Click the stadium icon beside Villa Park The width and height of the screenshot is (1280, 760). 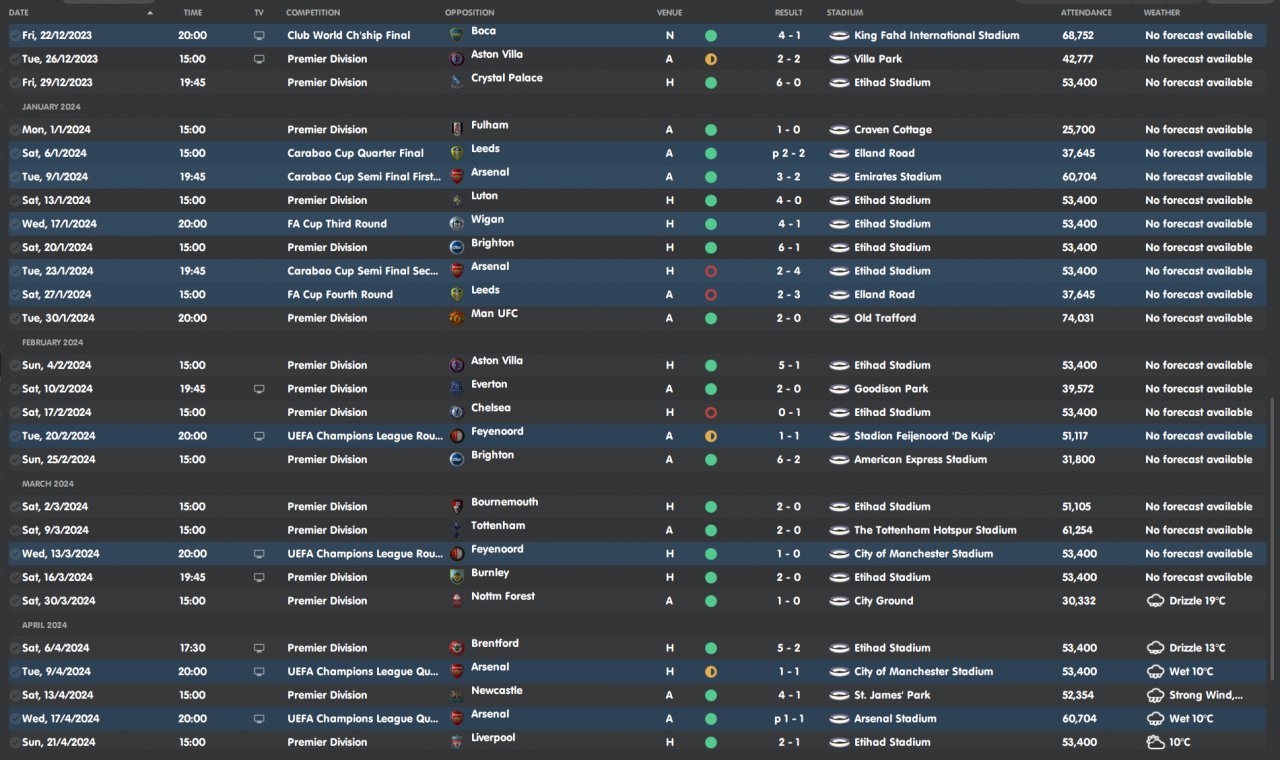839,59
